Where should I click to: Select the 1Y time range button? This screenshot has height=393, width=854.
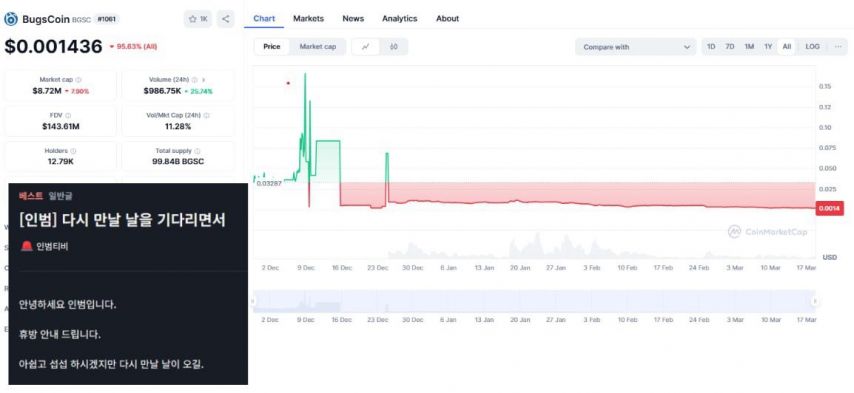coord(768,47)
